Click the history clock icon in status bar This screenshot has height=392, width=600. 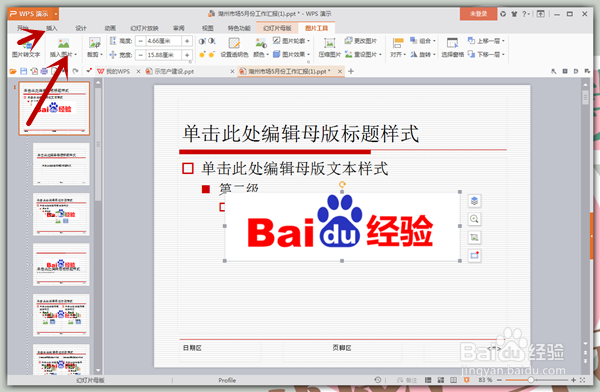378,380
